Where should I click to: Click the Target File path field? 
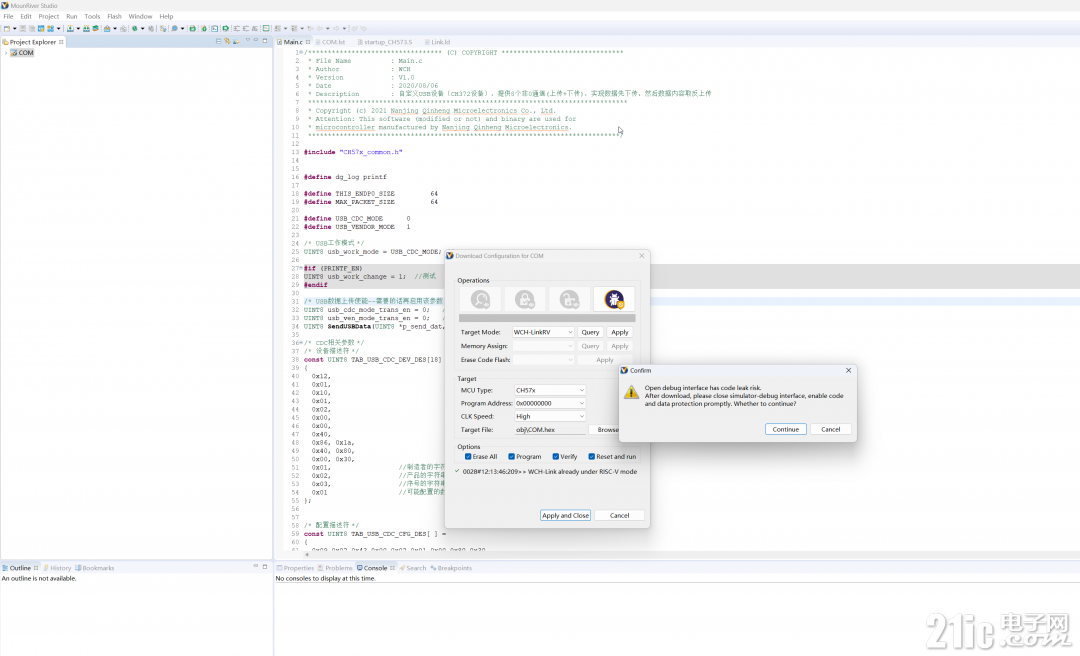point(550,429)
